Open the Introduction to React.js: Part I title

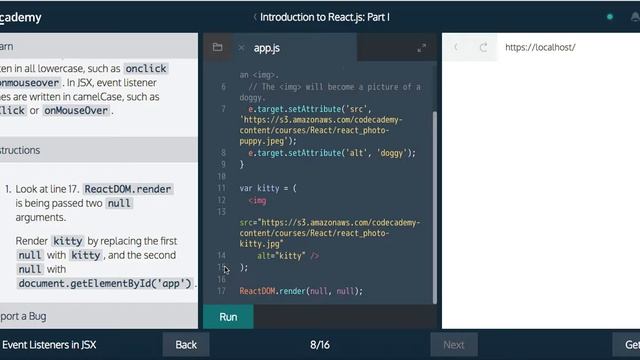point(325,17)
